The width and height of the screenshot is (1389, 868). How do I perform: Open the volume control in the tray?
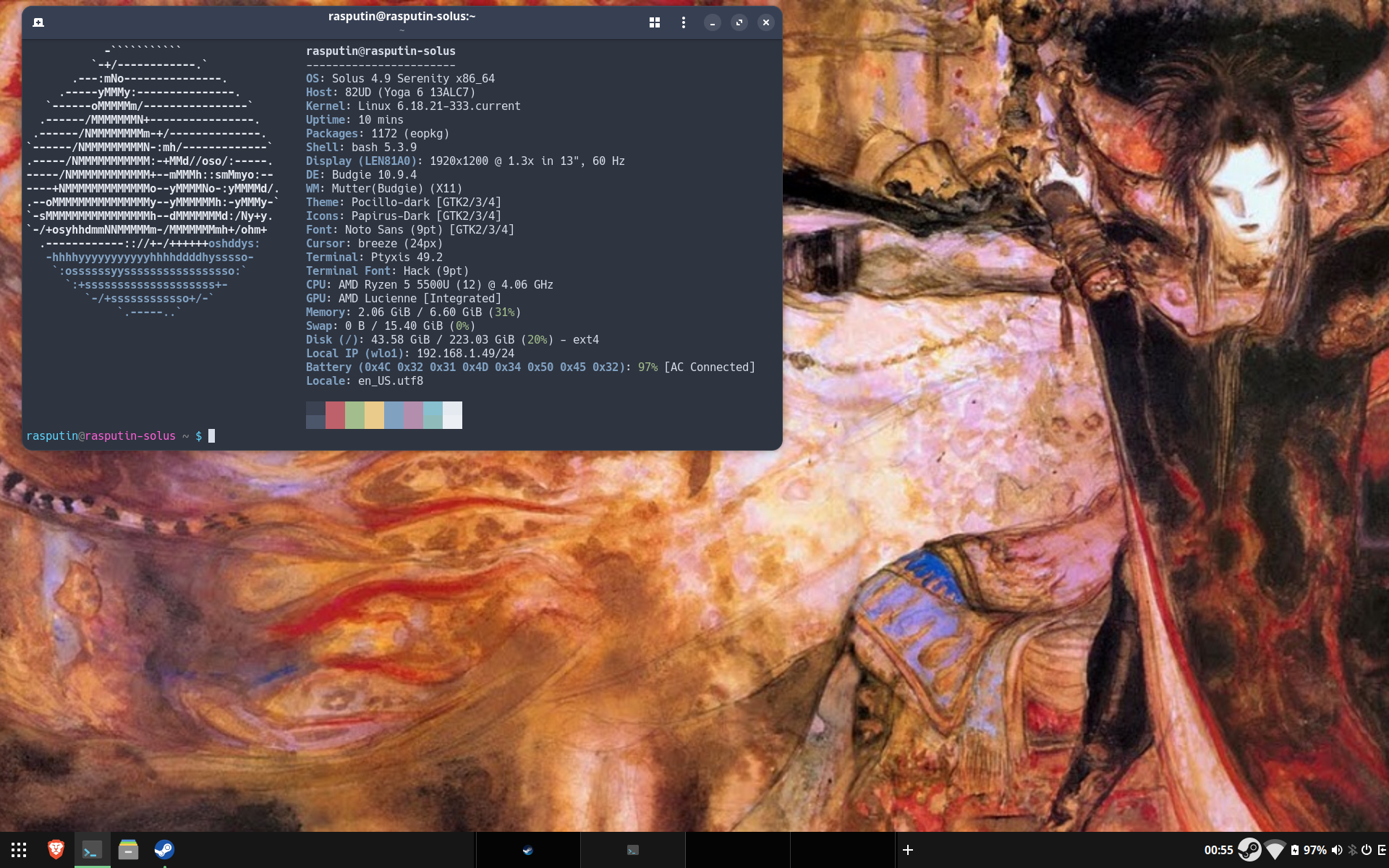coord(1337,850)
